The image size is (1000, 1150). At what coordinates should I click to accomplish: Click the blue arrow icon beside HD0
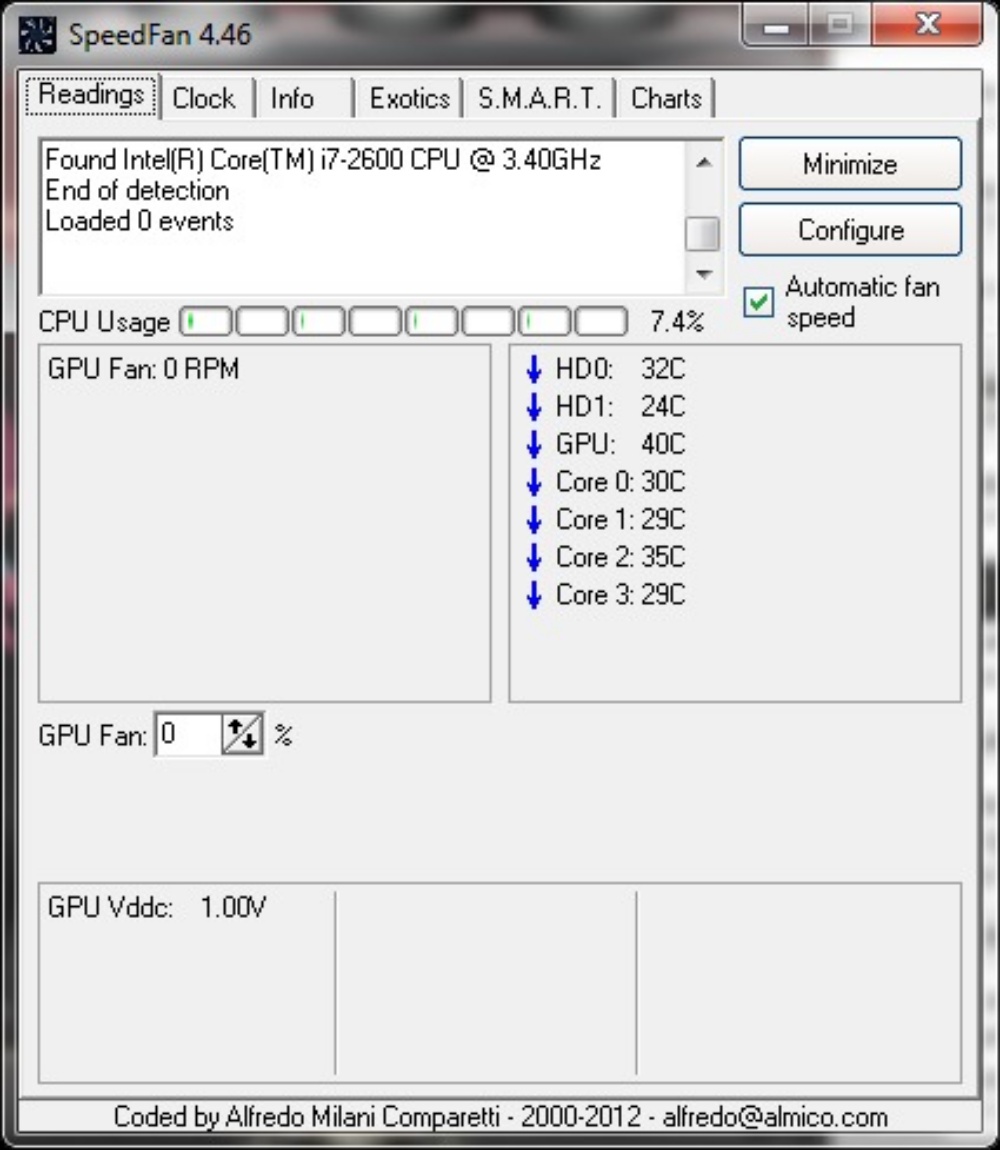[534, 370]
